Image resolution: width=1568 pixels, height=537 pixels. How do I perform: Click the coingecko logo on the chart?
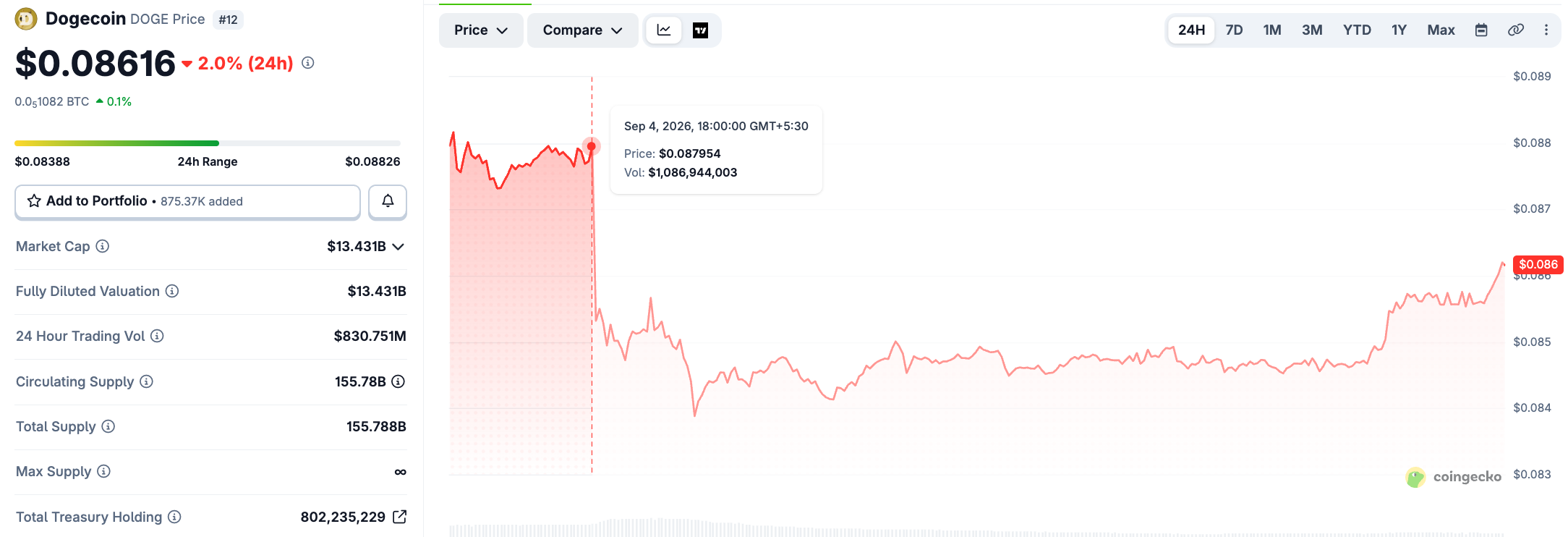[x=1453, y=477]
